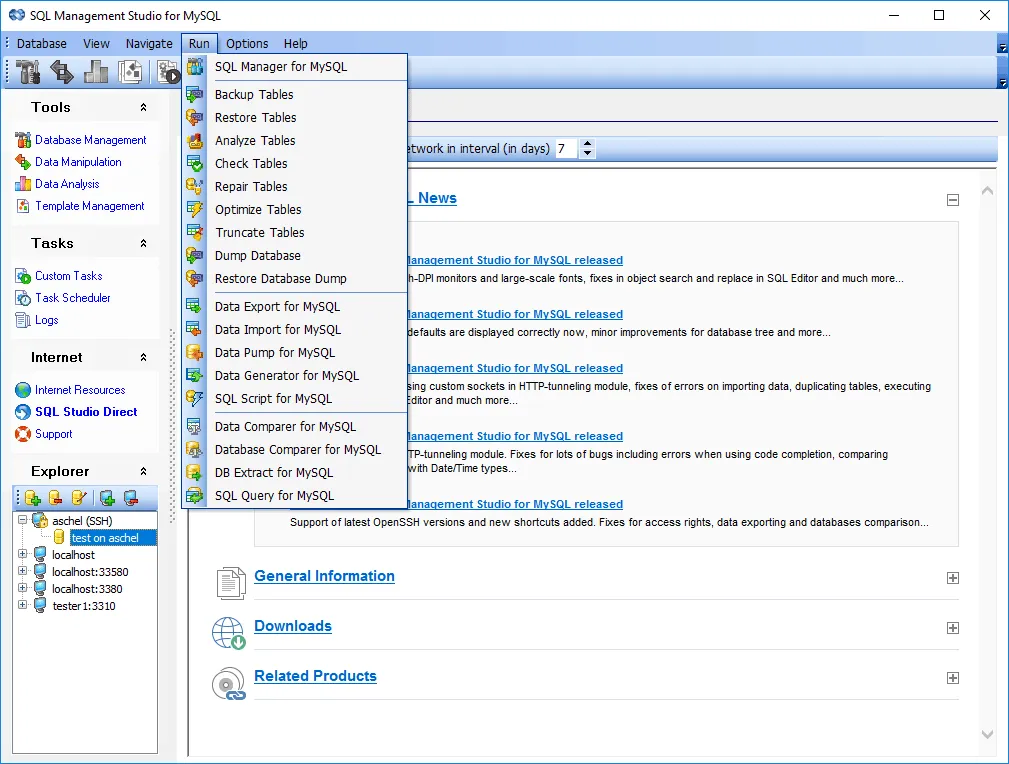This screenshot has width=1009, height=764.
Task: Click the globe icon for Internet Resources
Action: pyautogui.click(x=23, y=389)
